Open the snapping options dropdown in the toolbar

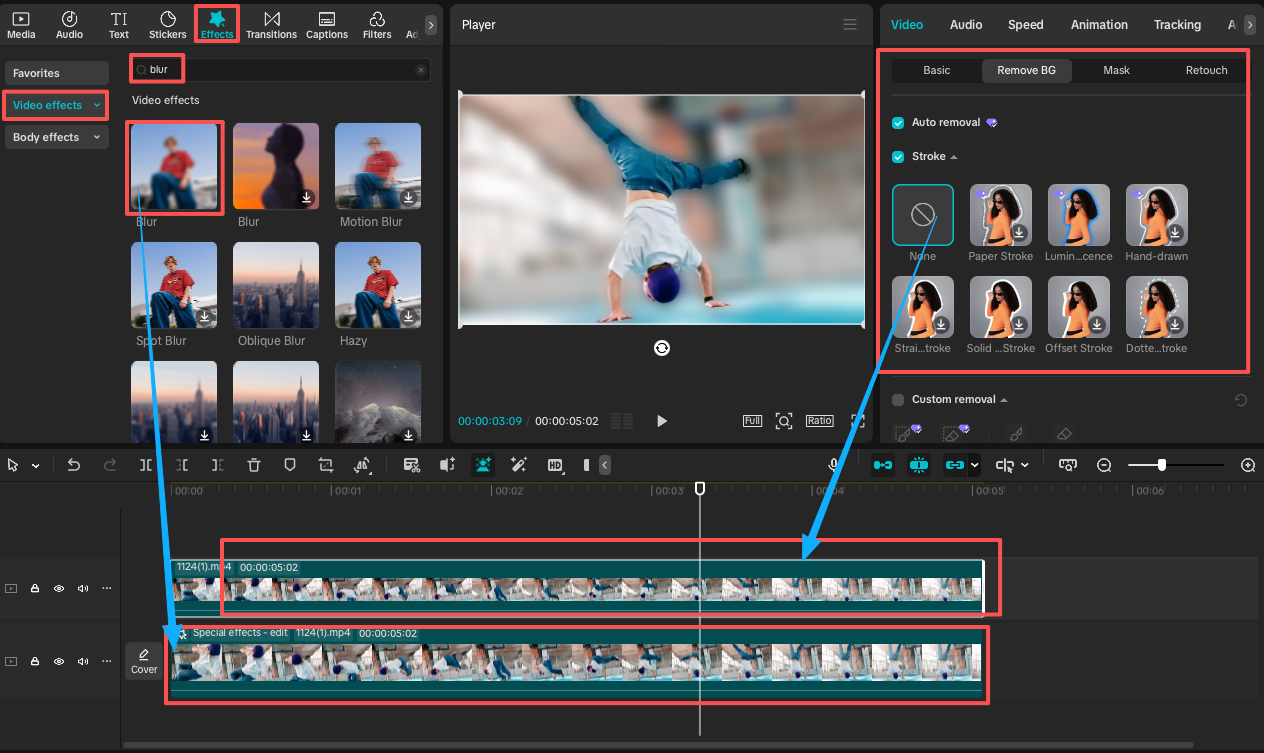1024,464
